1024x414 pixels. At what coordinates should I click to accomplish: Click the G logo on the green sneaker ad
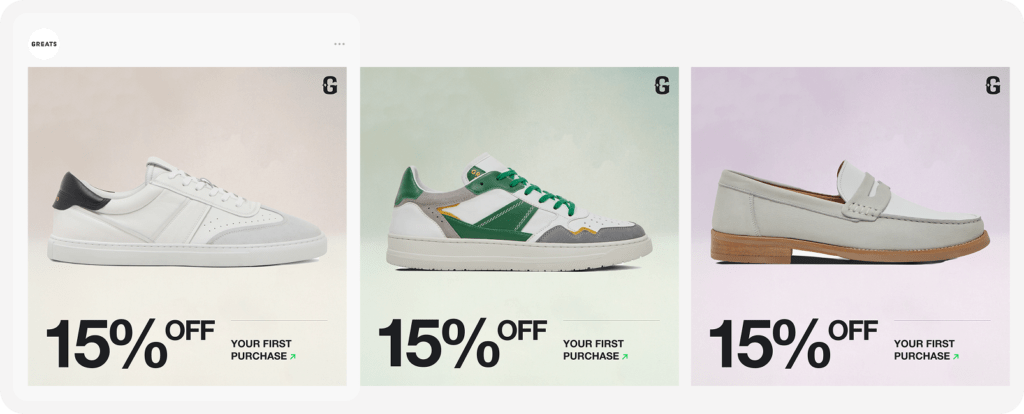[x=662, y=86]
